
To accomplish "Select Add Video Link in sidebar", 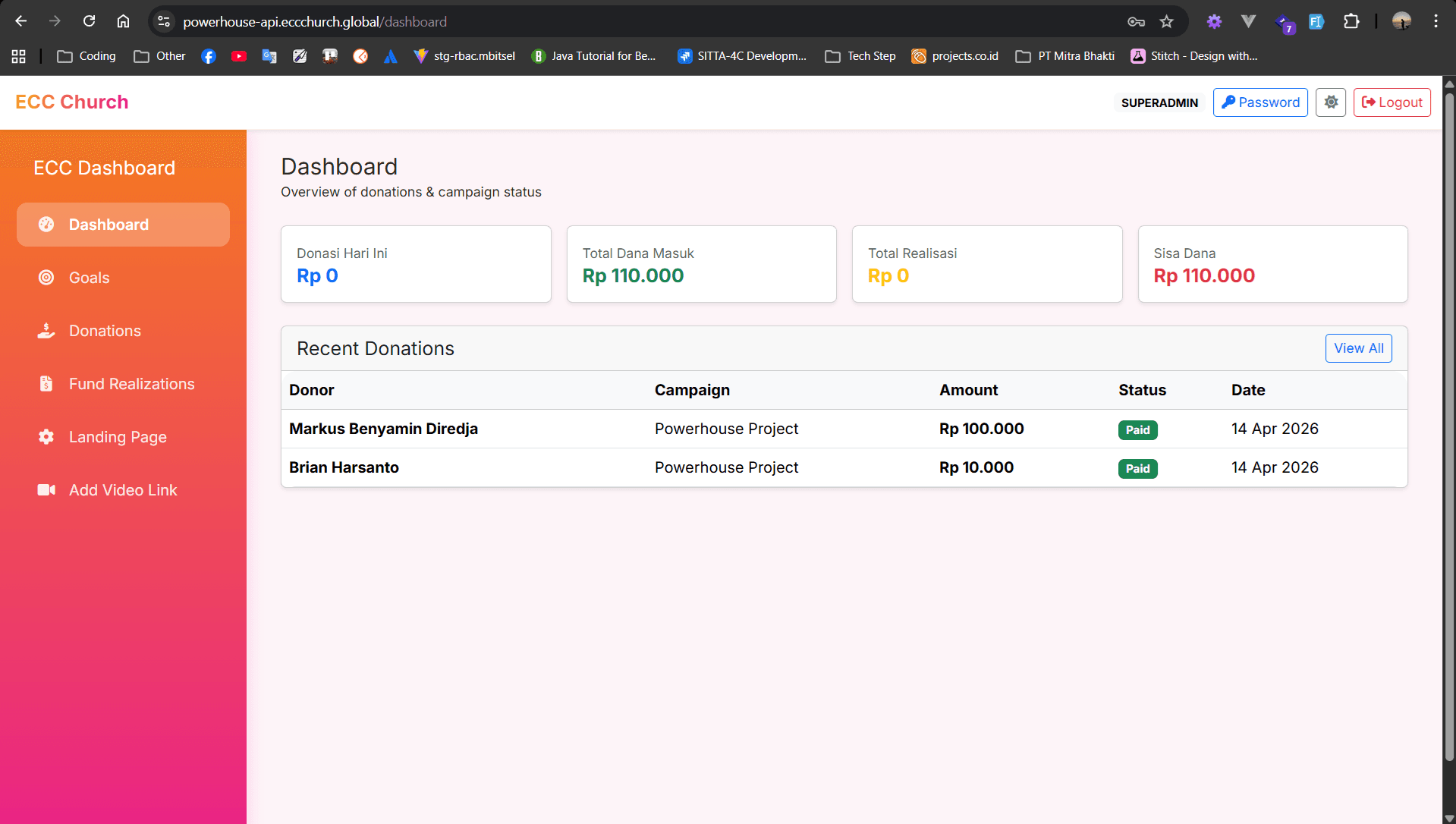I will click(x=123, y=490).
